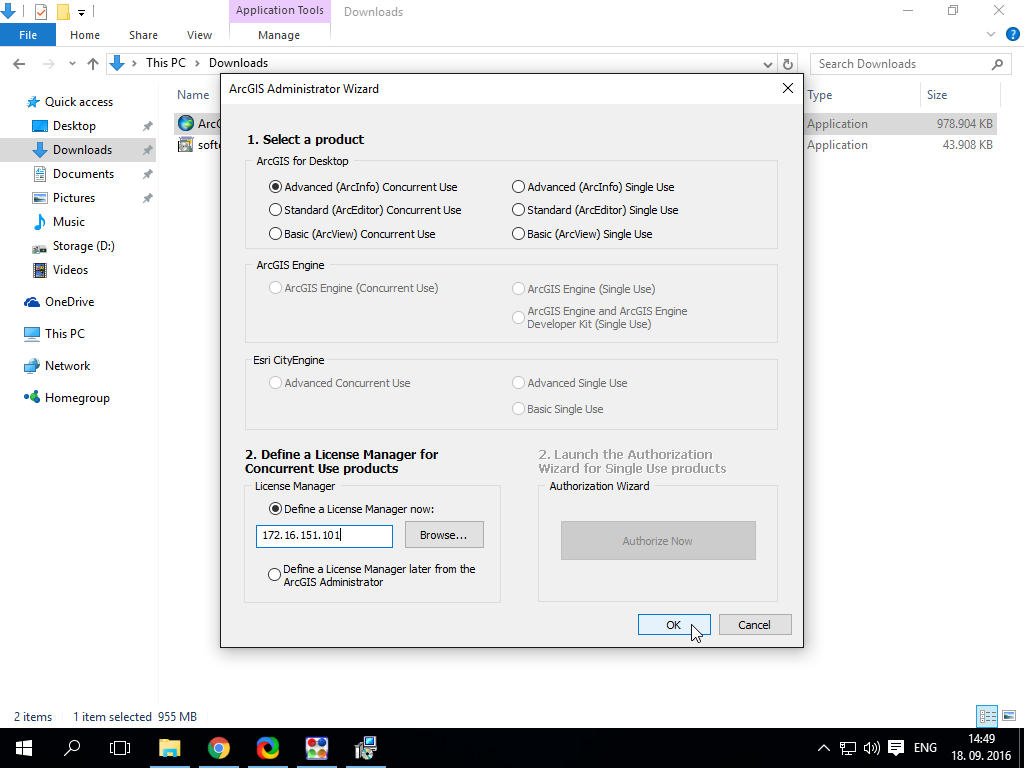Open the View ribbon tab
The image size is (1024, 768).
pos(199,35)
